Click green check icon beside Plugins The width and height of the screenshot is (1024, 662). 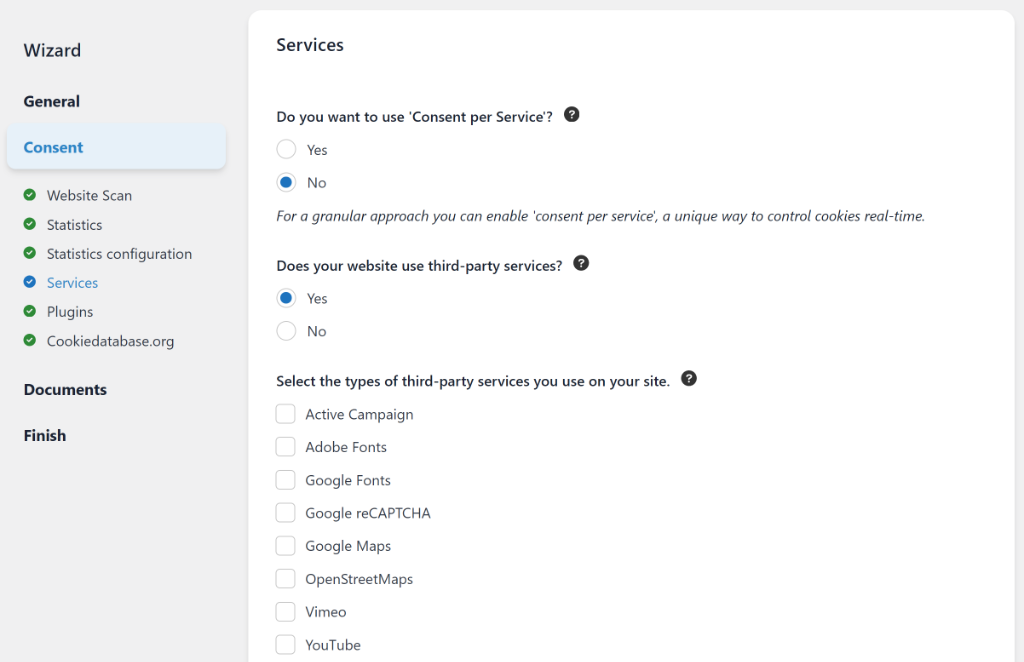31,311
